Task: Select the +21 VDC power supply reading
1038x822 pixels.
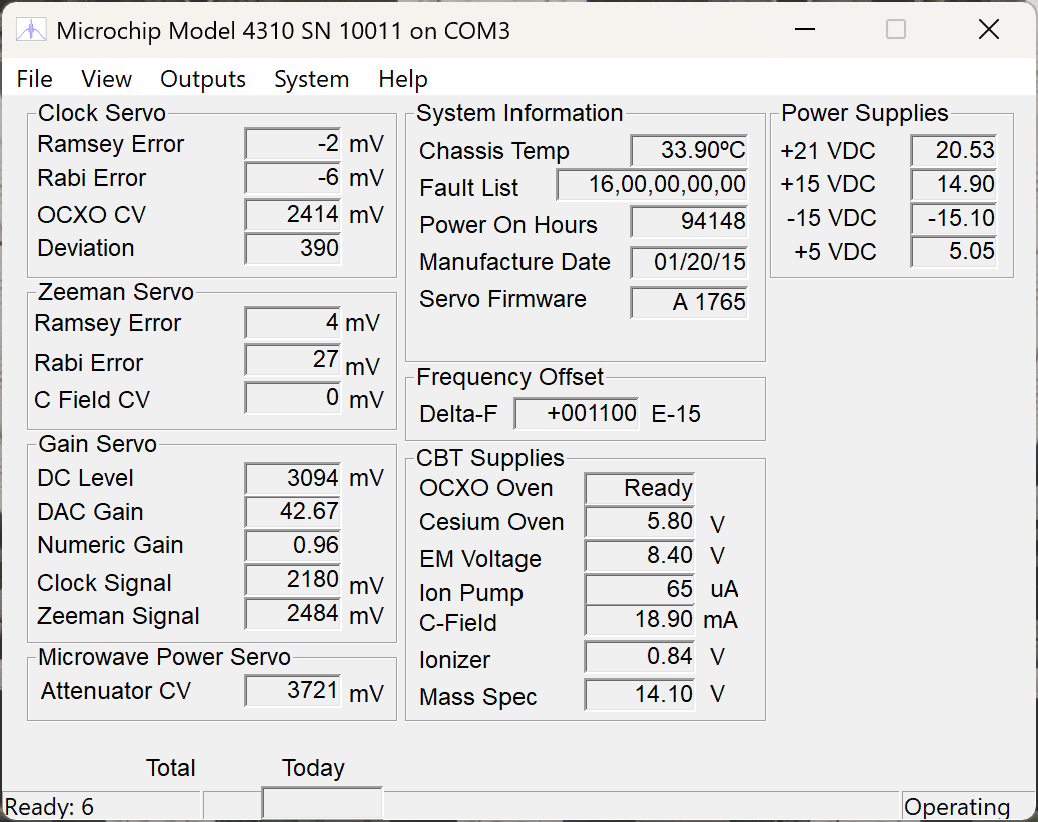Action: click(954, 151)
